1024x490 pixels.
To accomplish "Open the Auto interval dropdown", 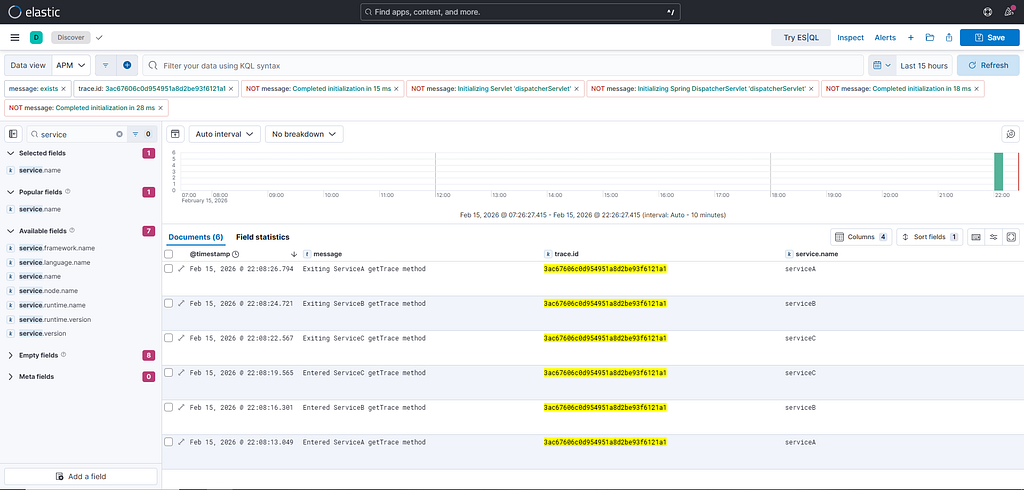I will point(225,134).
